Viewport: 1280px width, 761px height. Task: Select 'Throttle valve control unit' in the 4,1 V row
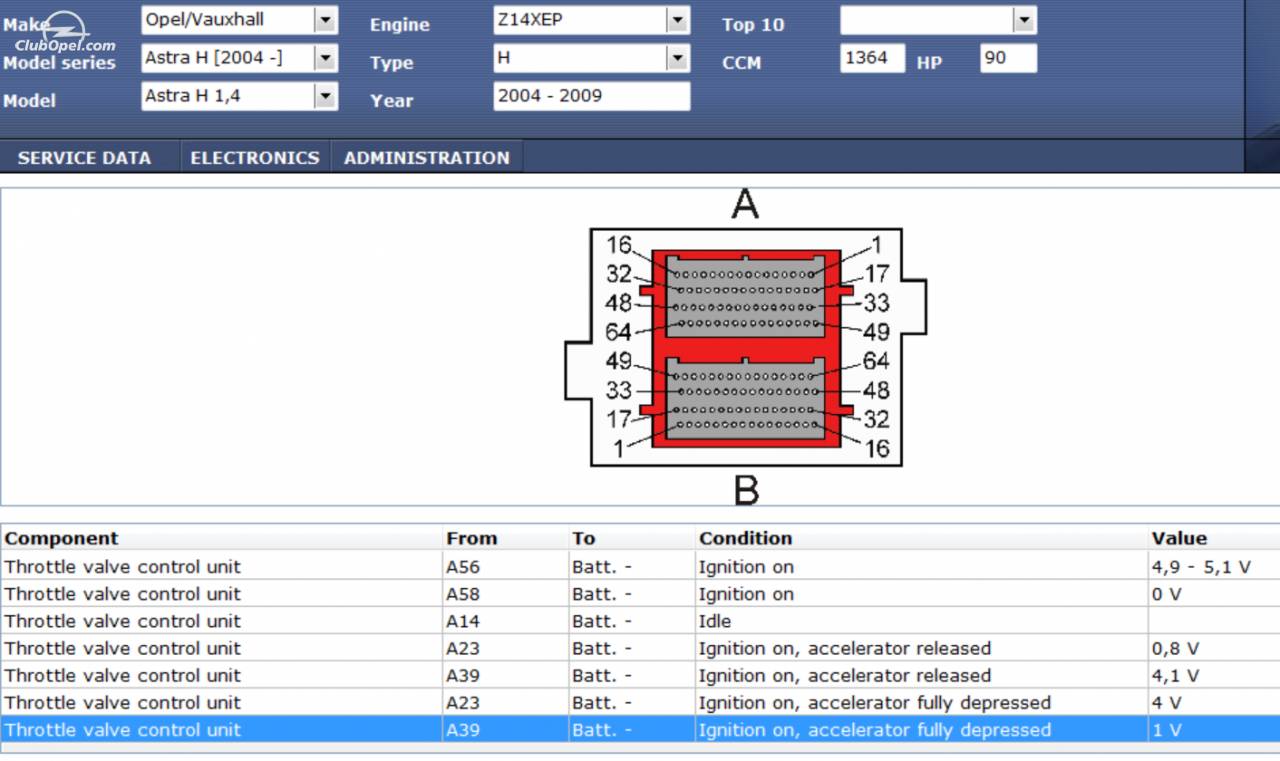coord(221,675)
